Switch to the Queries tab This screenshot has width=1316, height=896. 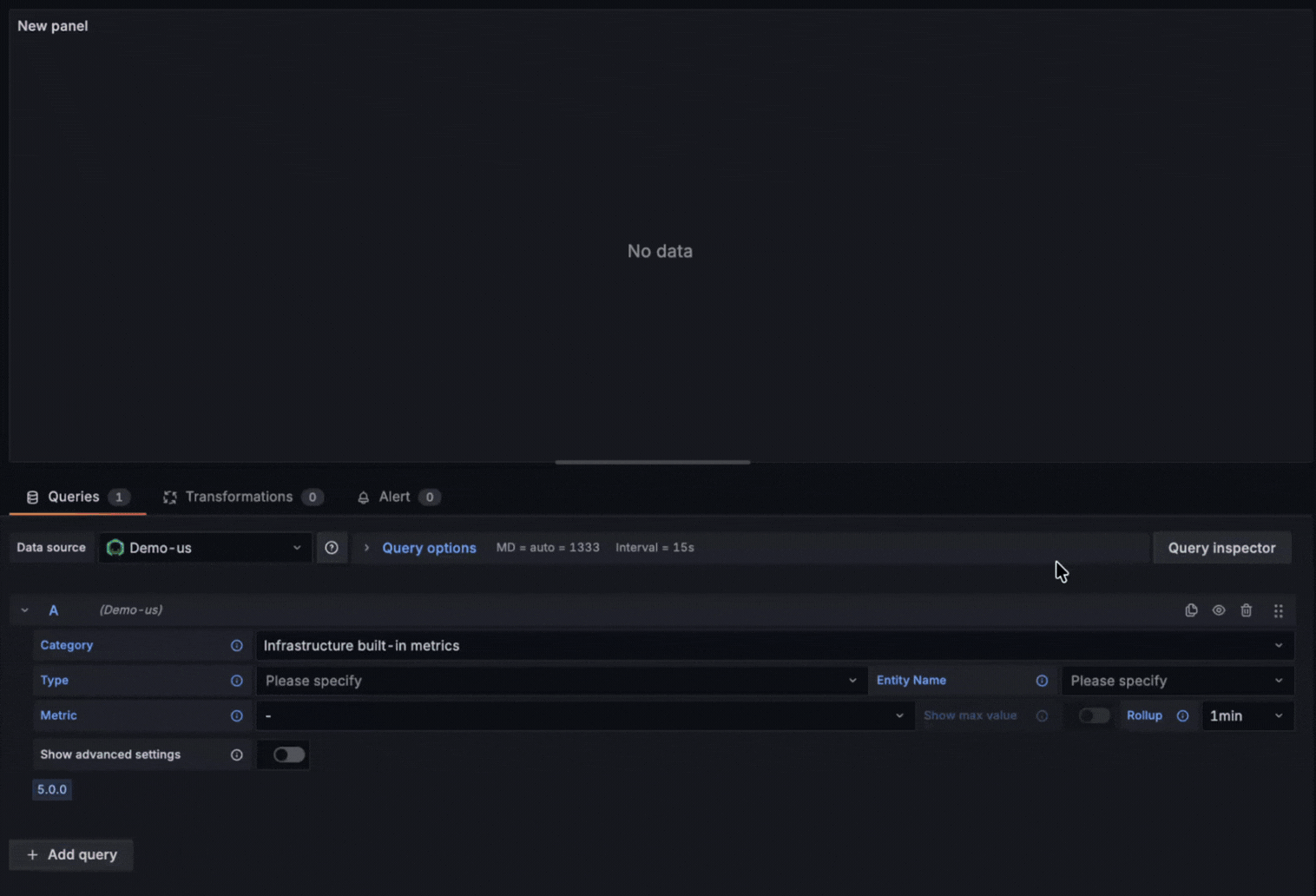77,497
